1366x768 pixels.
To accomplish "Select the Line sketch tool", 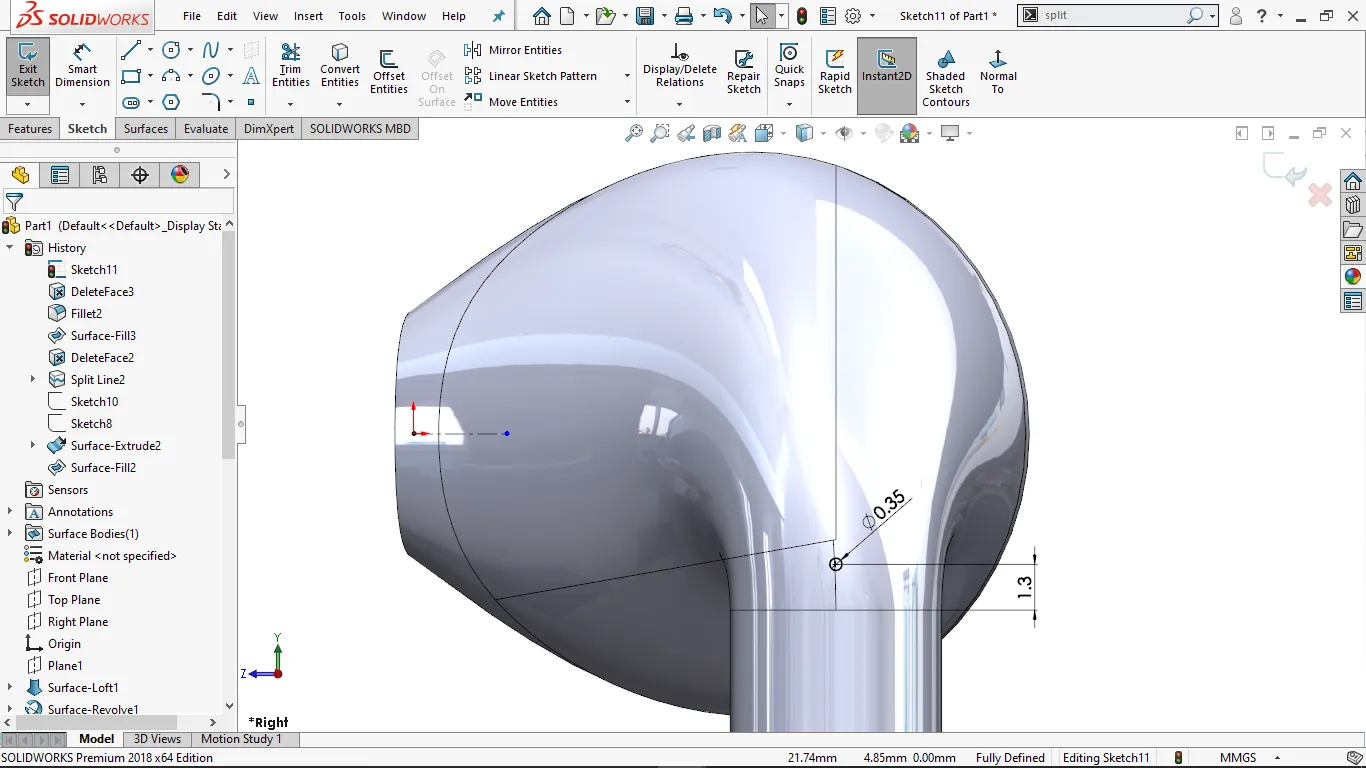I will (x=130, y=50).
